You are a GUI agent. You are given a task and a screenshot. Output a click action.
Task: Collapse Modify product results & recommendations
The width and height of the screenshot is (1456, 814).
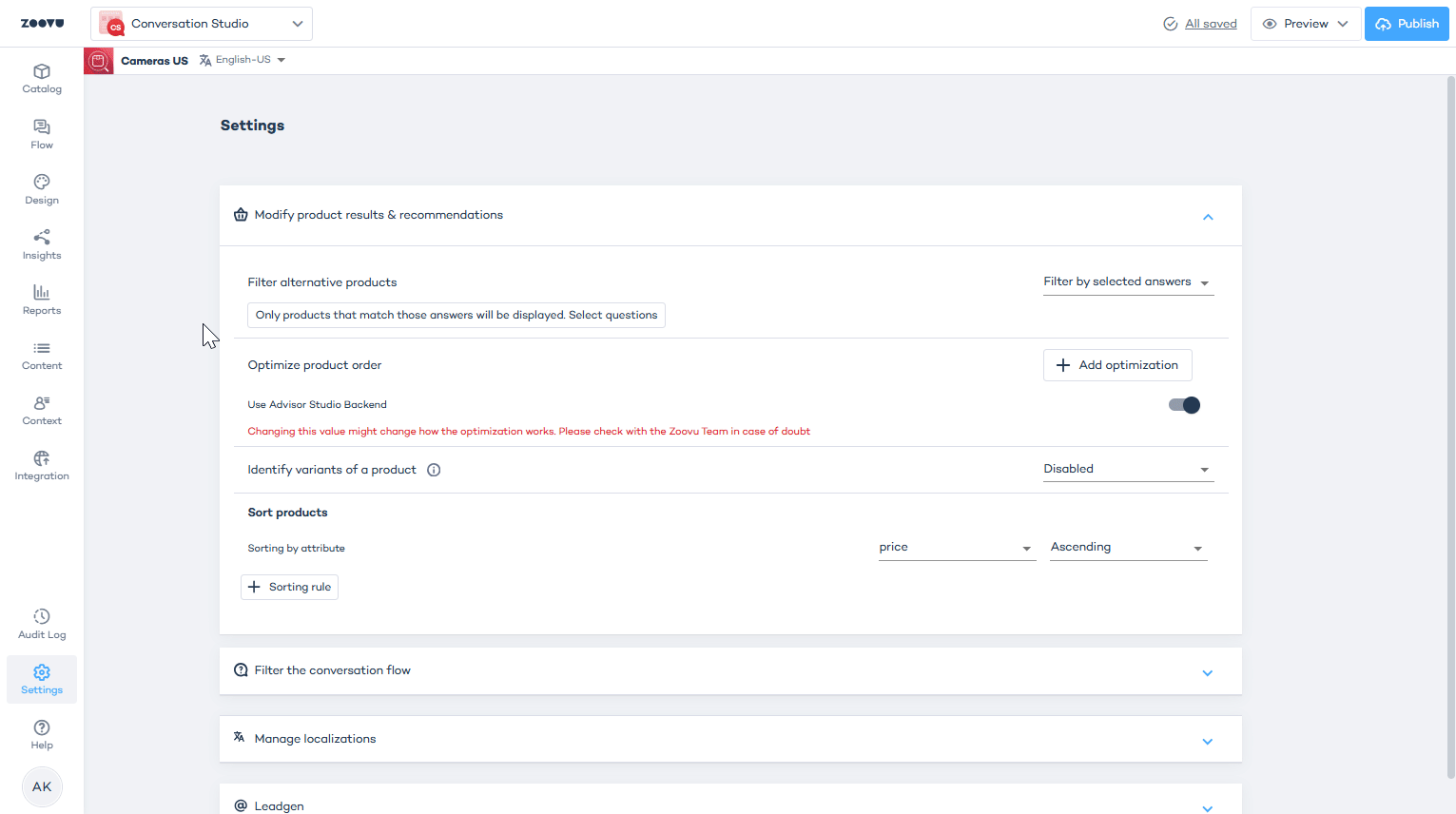click(x=1207, y=217)
